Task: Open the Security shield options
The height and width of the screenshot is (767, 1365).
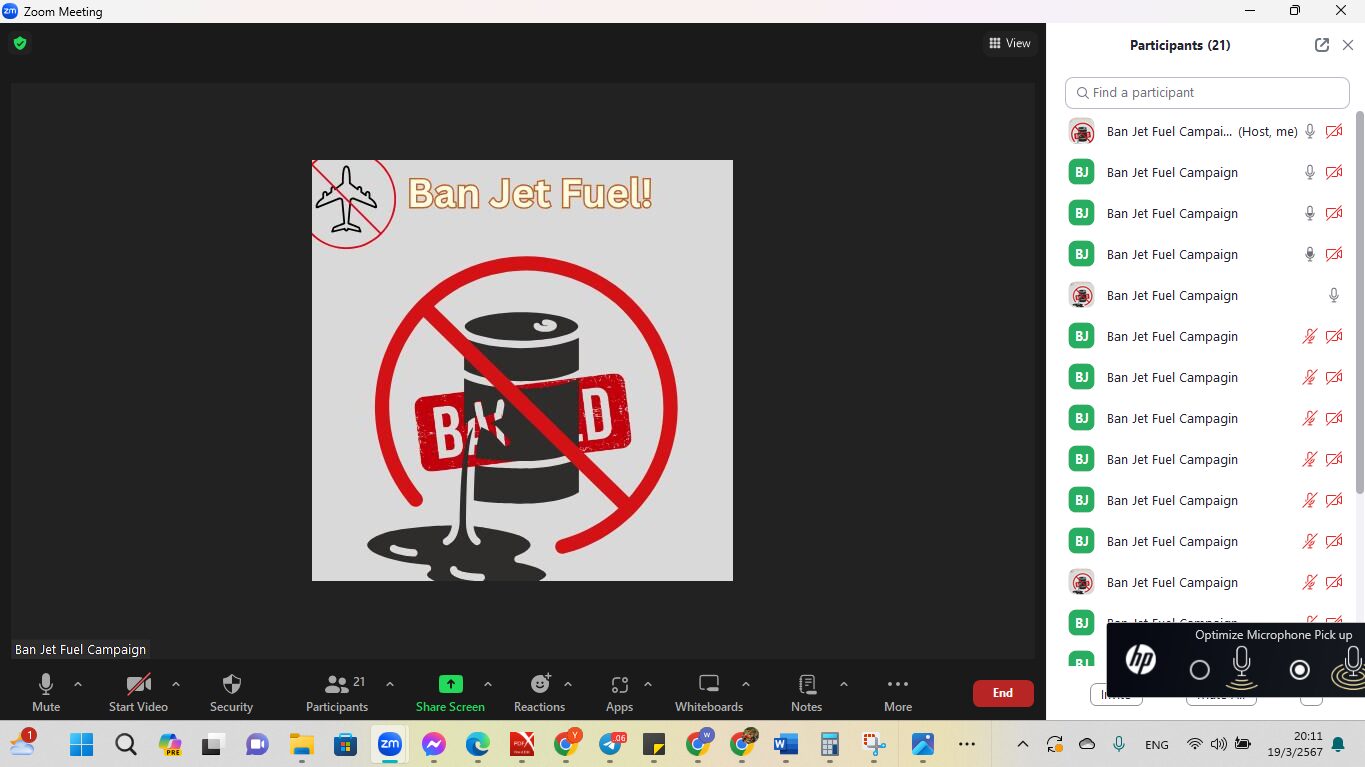Action: pos(231,685)
